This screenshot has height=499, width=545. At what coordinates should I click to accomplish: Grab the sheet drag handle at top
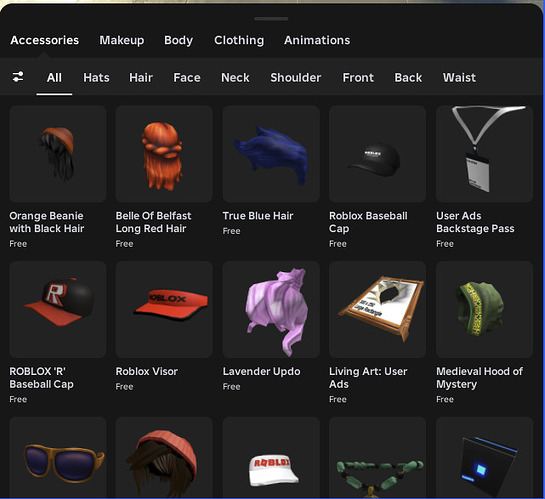[271, 19]
